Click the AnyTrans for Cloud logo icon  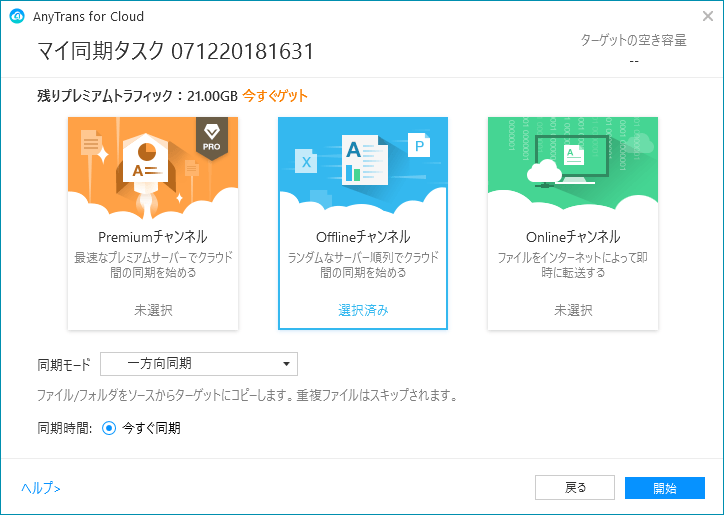[x=17, y=16]
